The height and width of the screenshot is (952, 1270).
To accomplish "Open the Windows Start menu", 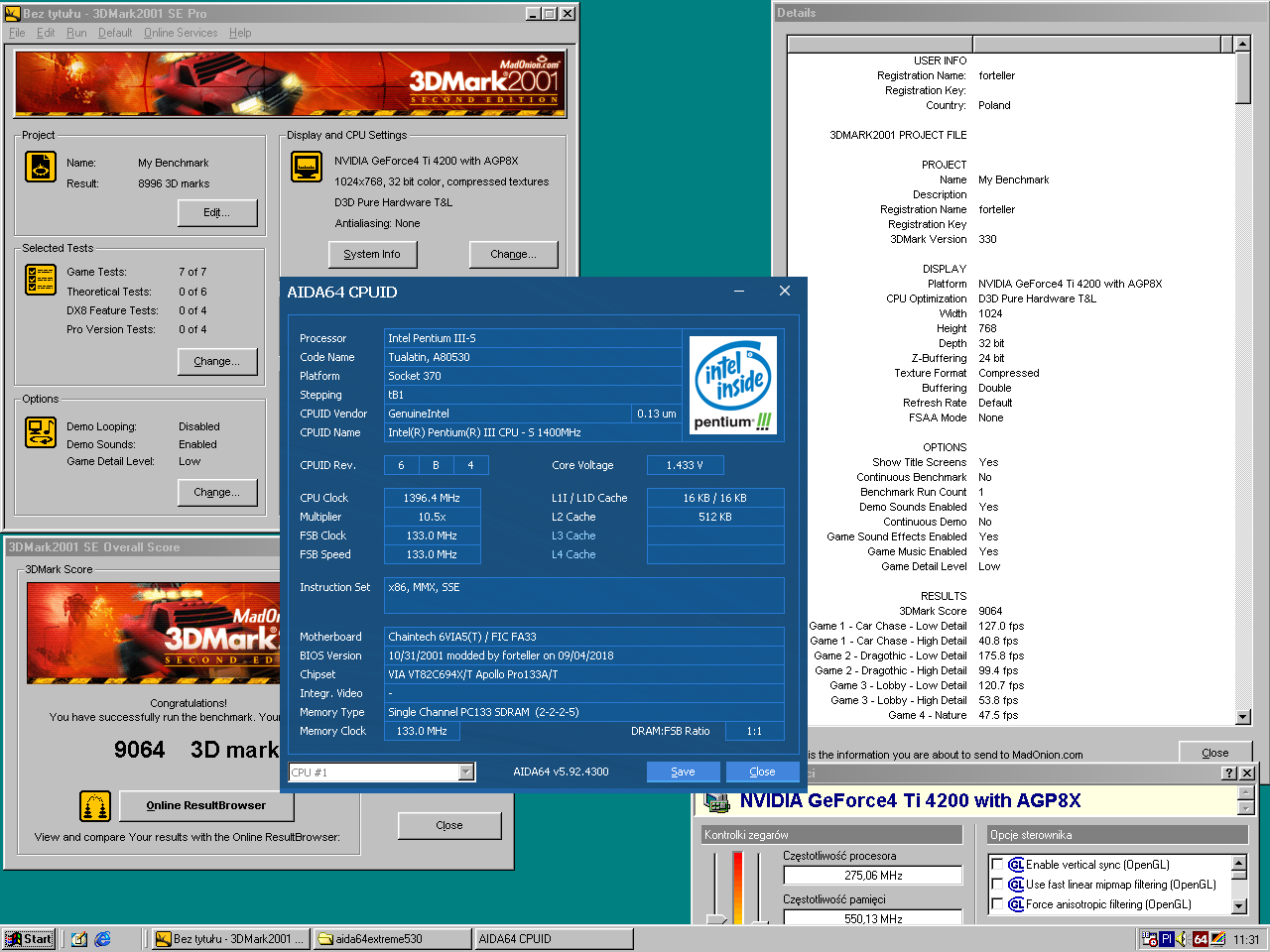I will [x=29, y=939].
